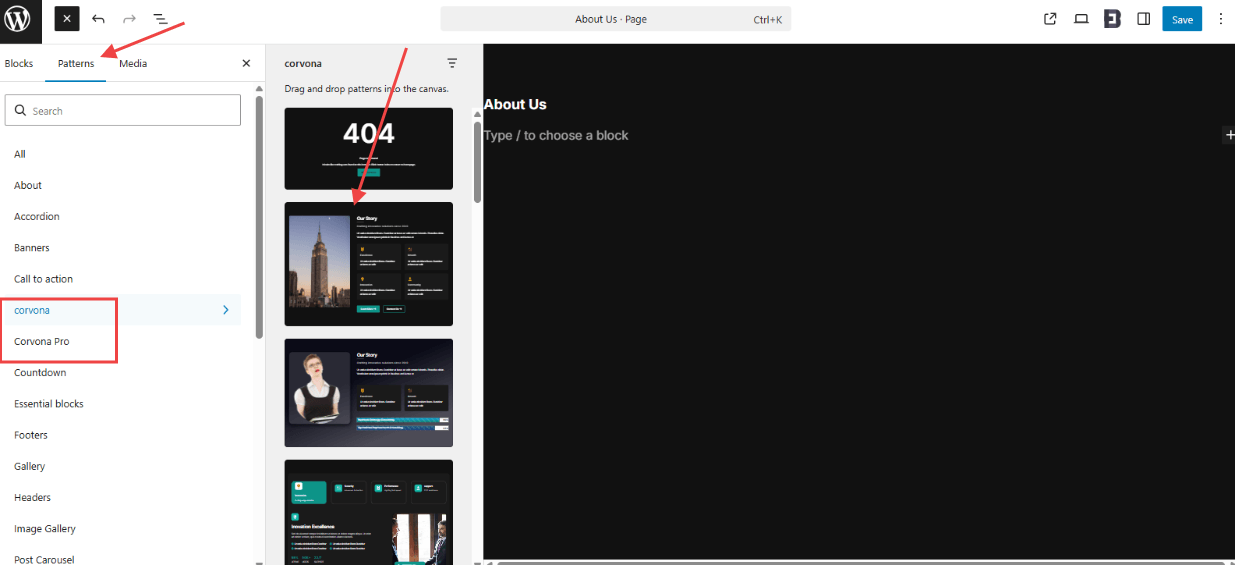Insert the Our Story woman portrait pattern
The height and width of the screenshot is (565, 1235).
(368, 393)
